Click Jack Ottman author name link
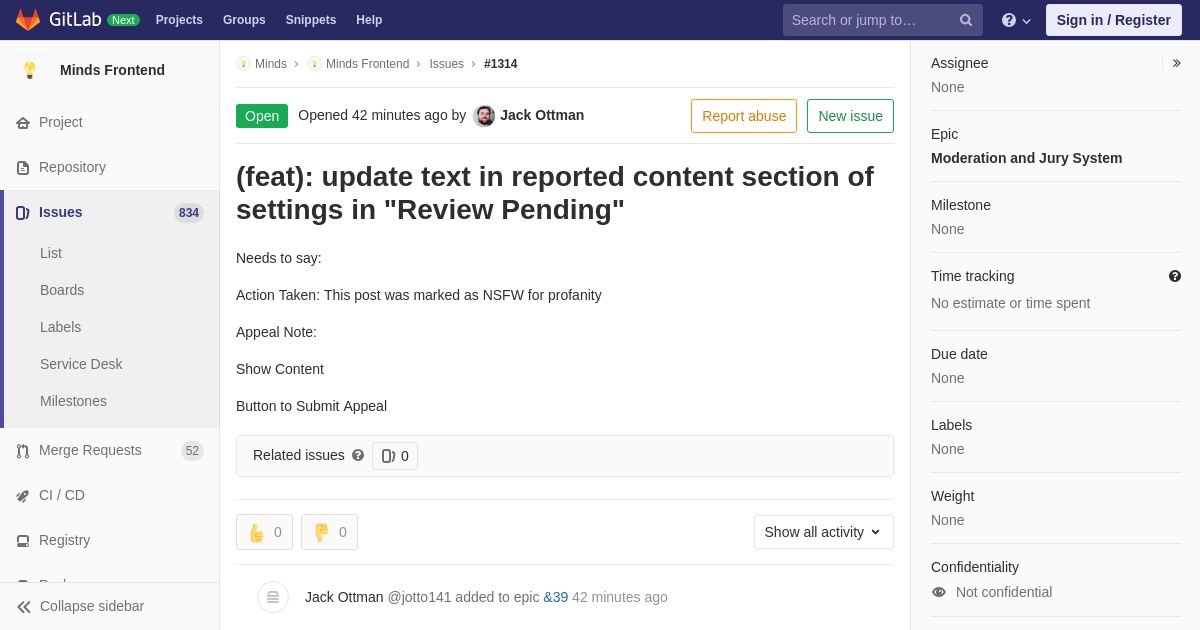1200x630 pixels. click(x=542, y=115)
